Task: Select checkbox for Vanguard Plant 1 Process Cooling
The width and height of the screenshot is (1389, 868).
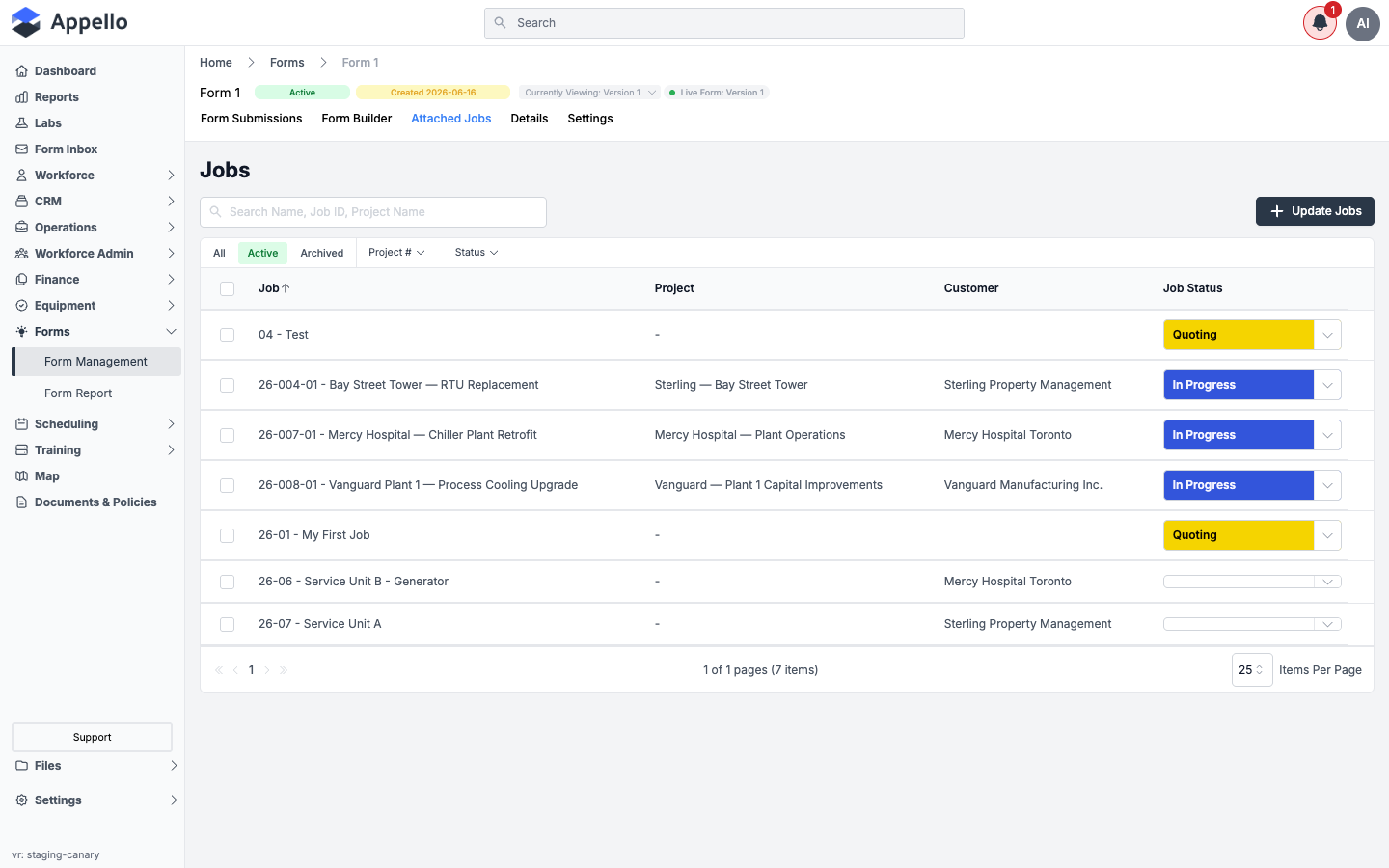Action: pos(228,485)
